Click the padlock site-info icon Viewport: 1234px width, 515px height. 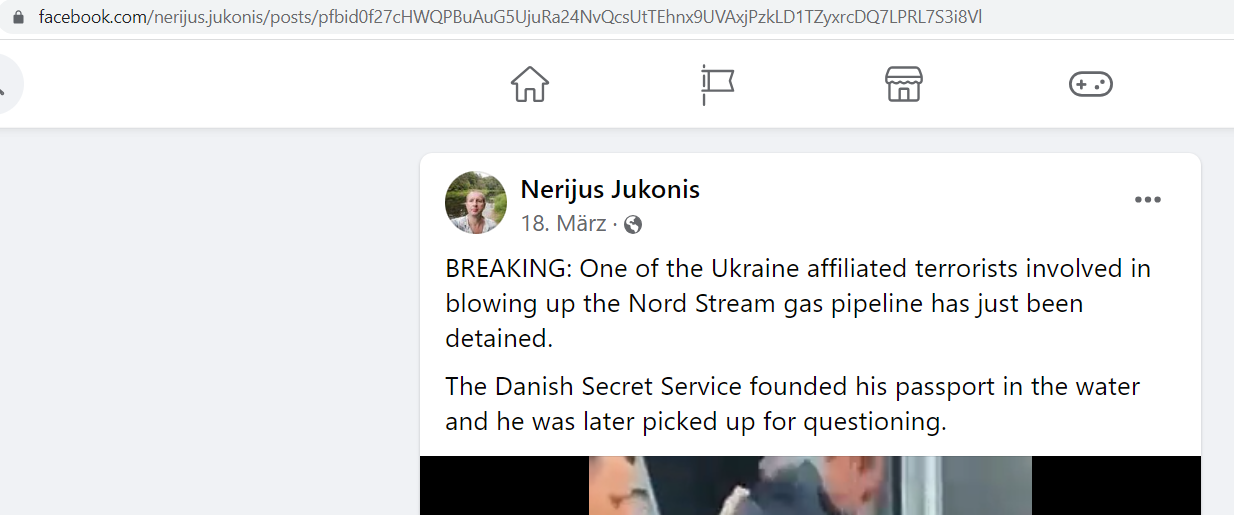coord(17,18)
